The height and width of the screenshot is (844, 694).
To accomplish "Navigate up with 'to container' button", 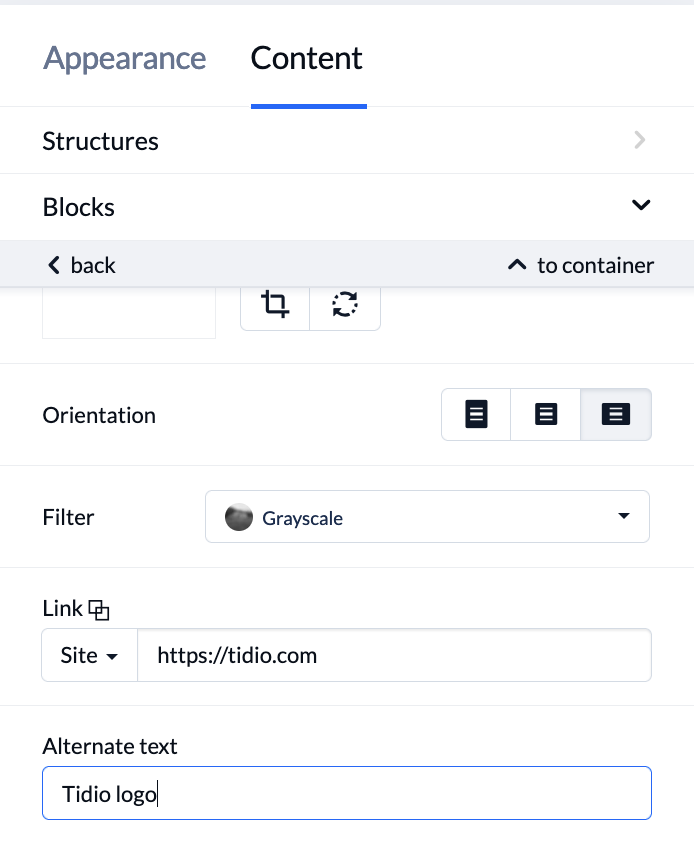I will point(581,265).
